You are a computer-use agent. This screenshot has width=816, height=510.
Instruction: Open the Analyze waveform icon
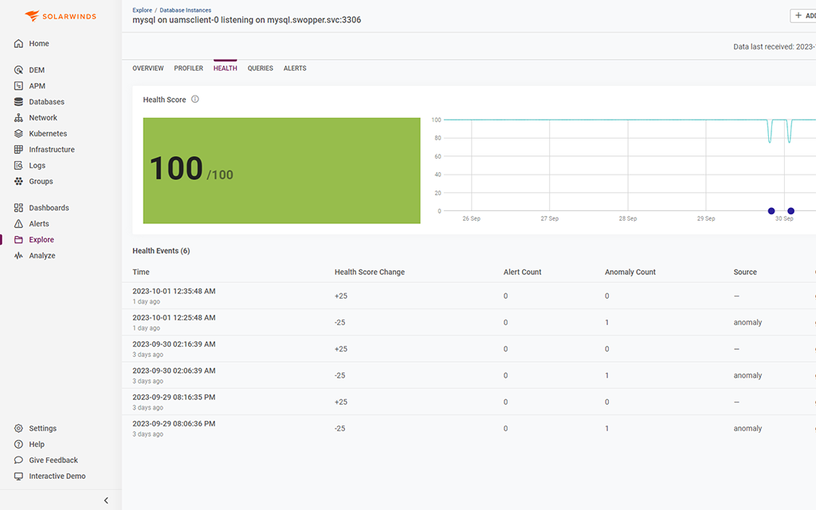click(x=19, y=256)
